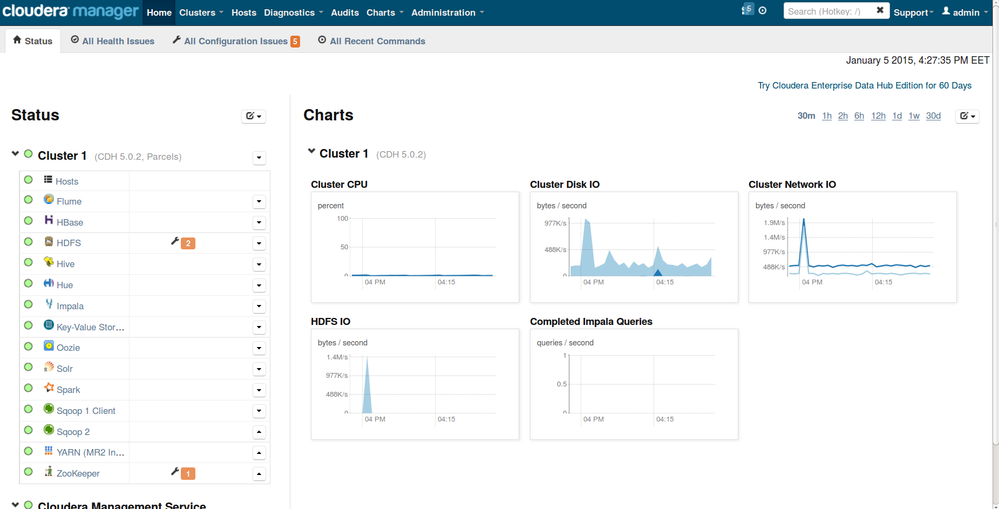This screenshot has width=999, height=509.
Task: Click the Flume service icon
Action: [x=48, y=200]
